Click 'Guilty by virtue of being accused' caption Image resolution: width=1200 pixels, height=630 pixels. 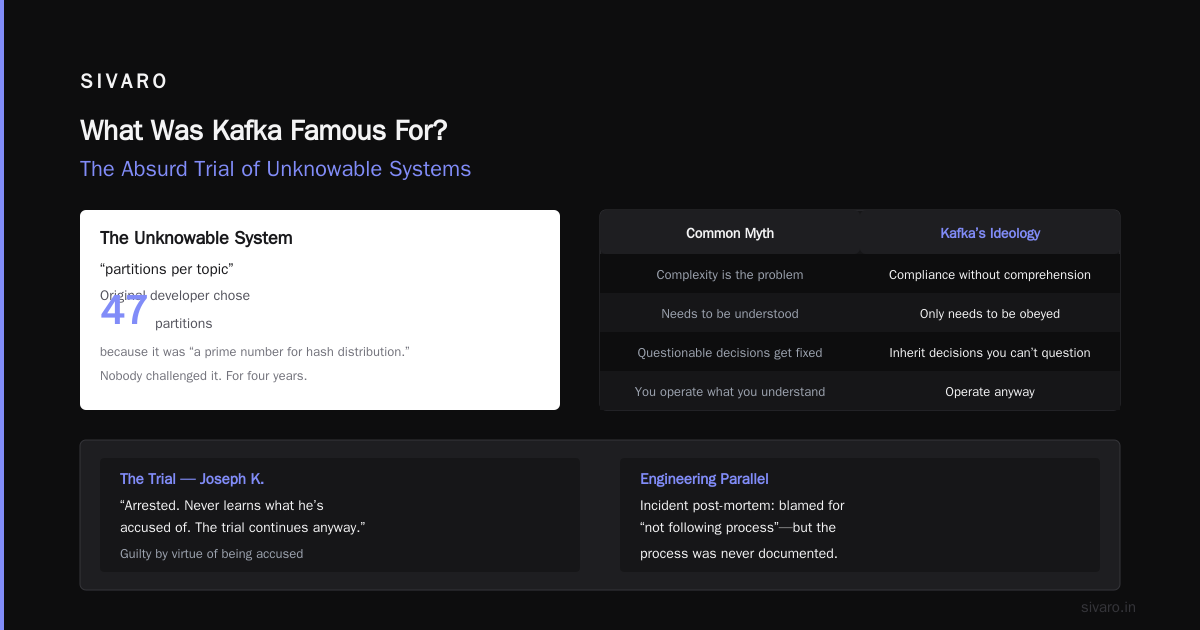[x=211, y=553]
